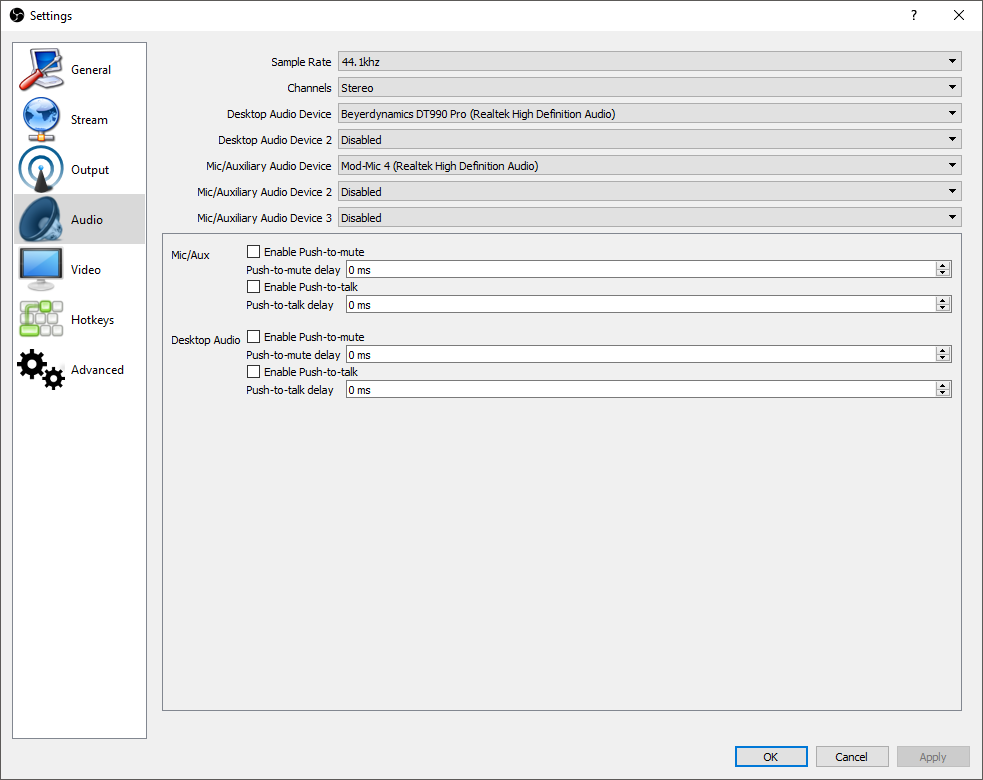Decrease Desktop Audio Push-to-talk delay down arrow
983x780 pixels.
(943, 394)
